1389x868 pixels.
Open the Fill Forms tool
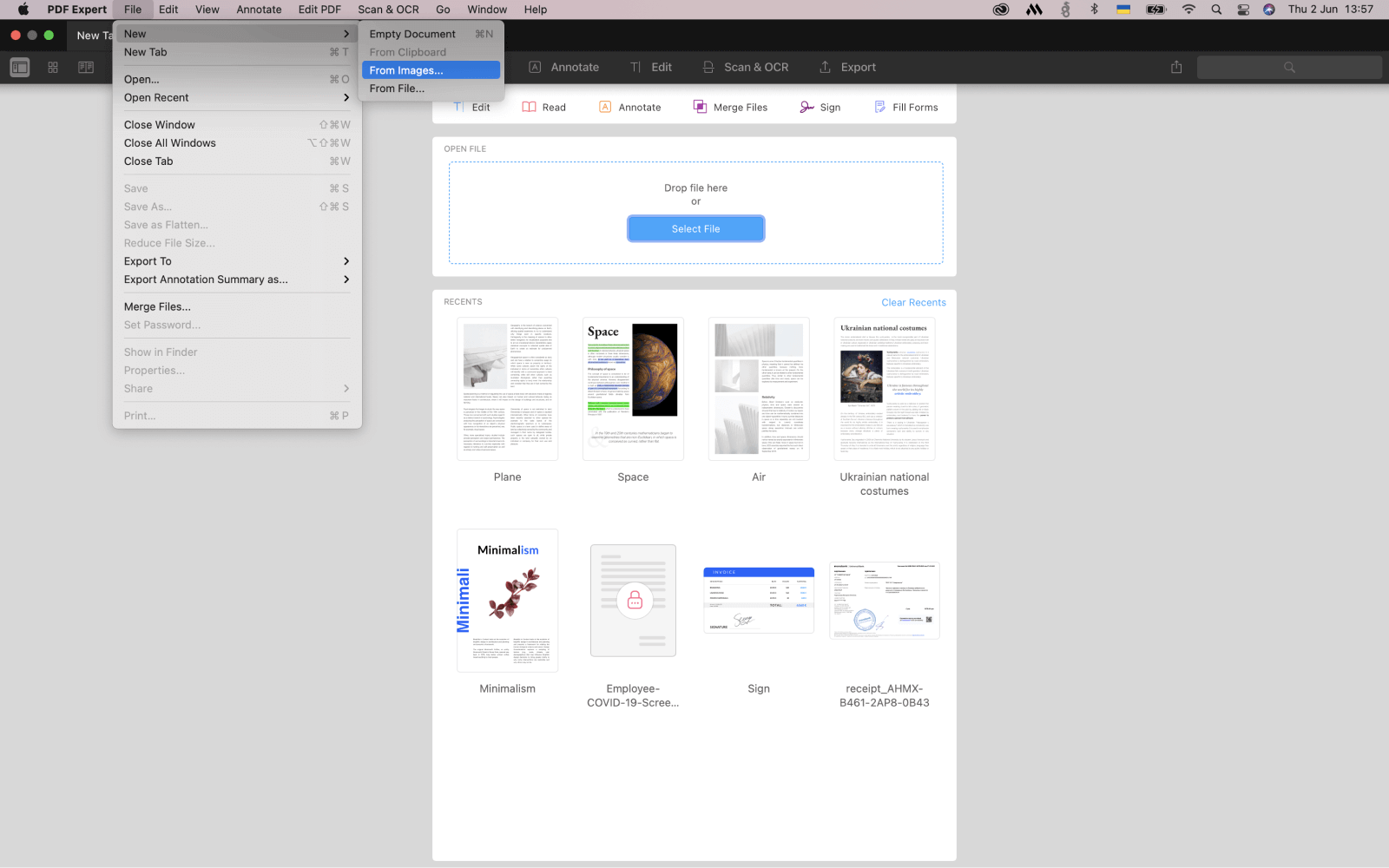point(905,106)
